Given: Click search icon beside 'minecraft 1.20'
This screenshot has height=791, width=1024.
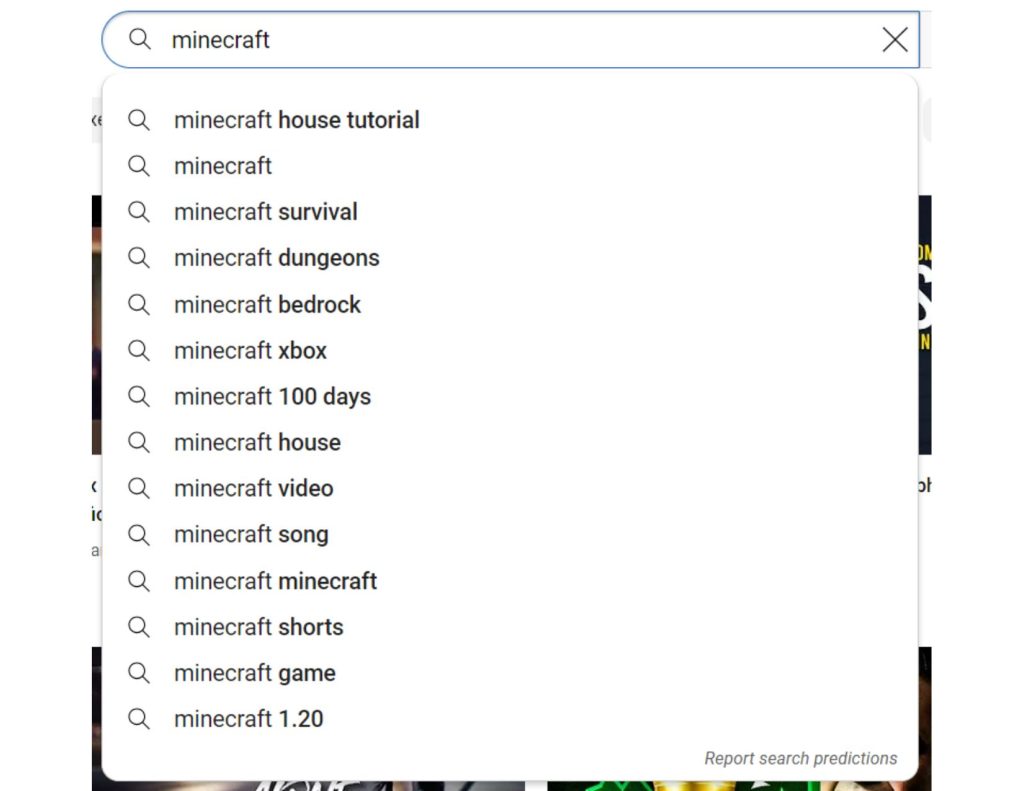Looking at the screenshot, I should [x=138, y=719].
